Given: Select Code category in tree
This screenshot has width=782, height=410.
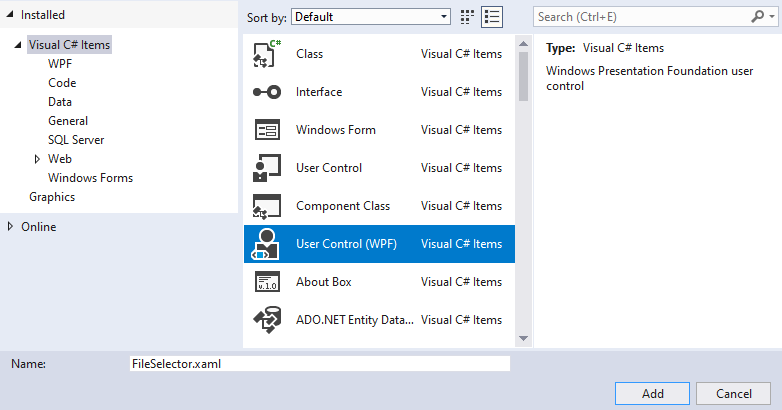Looking at the screenshot, I should pyautogui.click(x=62, y=83).
